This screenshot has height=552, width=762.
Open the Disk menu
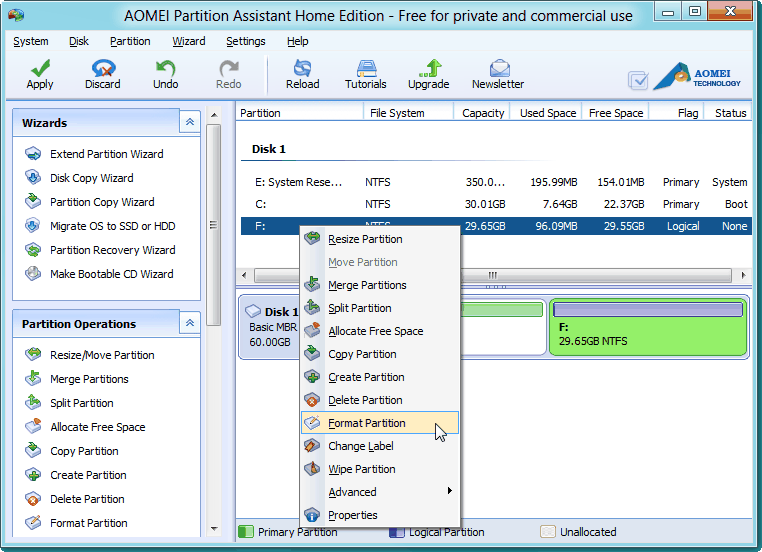79,41
